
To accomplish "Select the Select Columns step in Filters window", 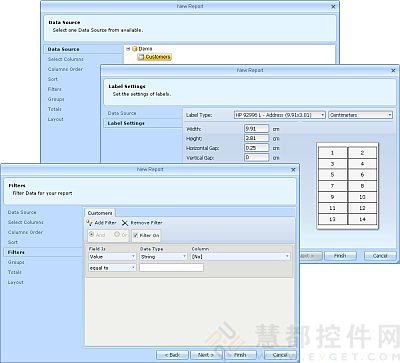I will (x=26, y=222).
